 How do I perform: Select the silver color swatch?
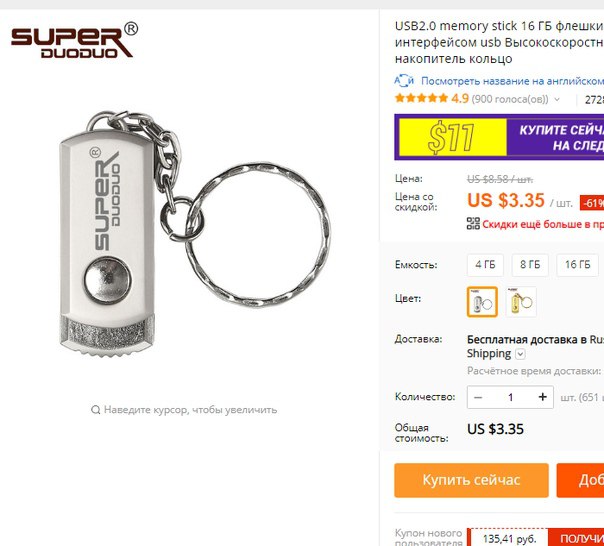(x=482, y=302)
